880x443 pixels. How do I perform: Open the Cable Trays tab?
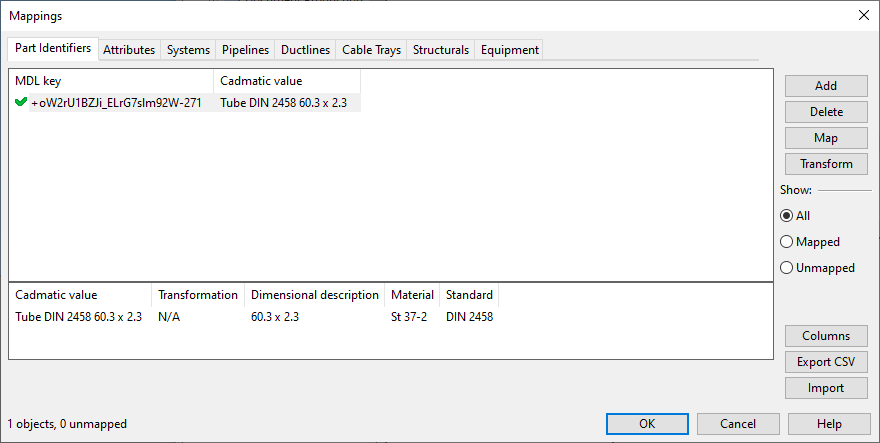(371, 49)
